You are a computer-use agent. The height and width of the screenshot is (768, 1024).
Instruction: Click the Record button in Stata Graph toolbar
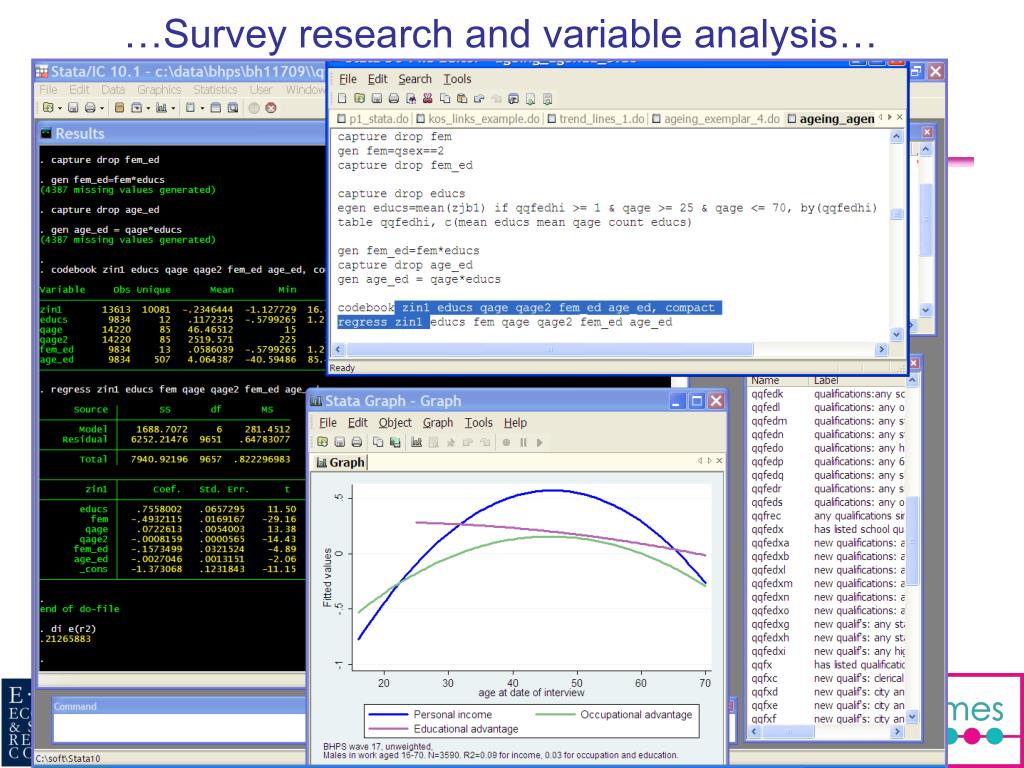click(x=506, y=442)
